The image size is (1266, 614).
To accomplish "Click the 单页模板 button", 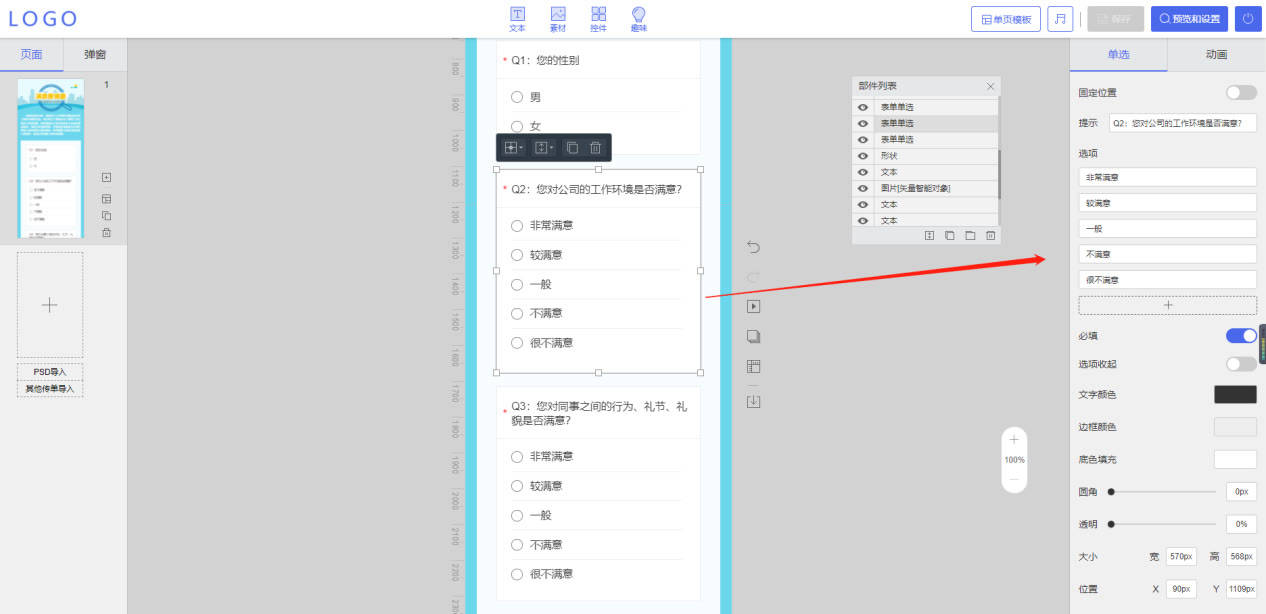I will pos(1006,19).
